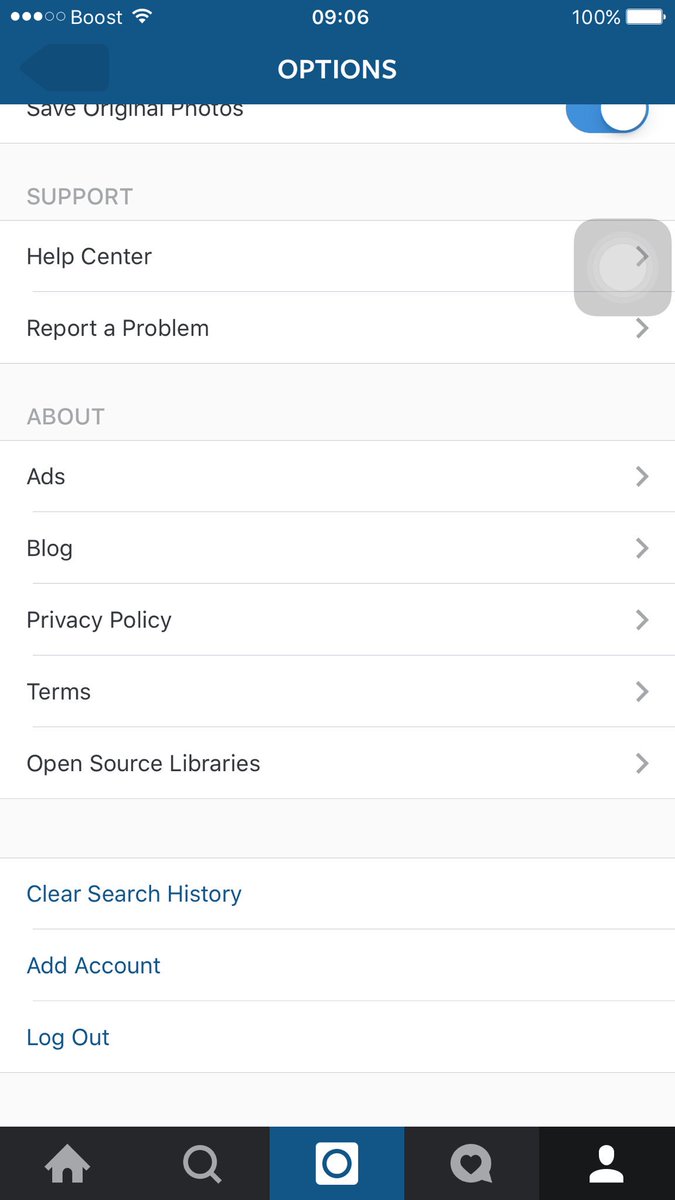Expand the Report a Problem chevron
This screenshot has width=675, height=1200.
(642, 328)
